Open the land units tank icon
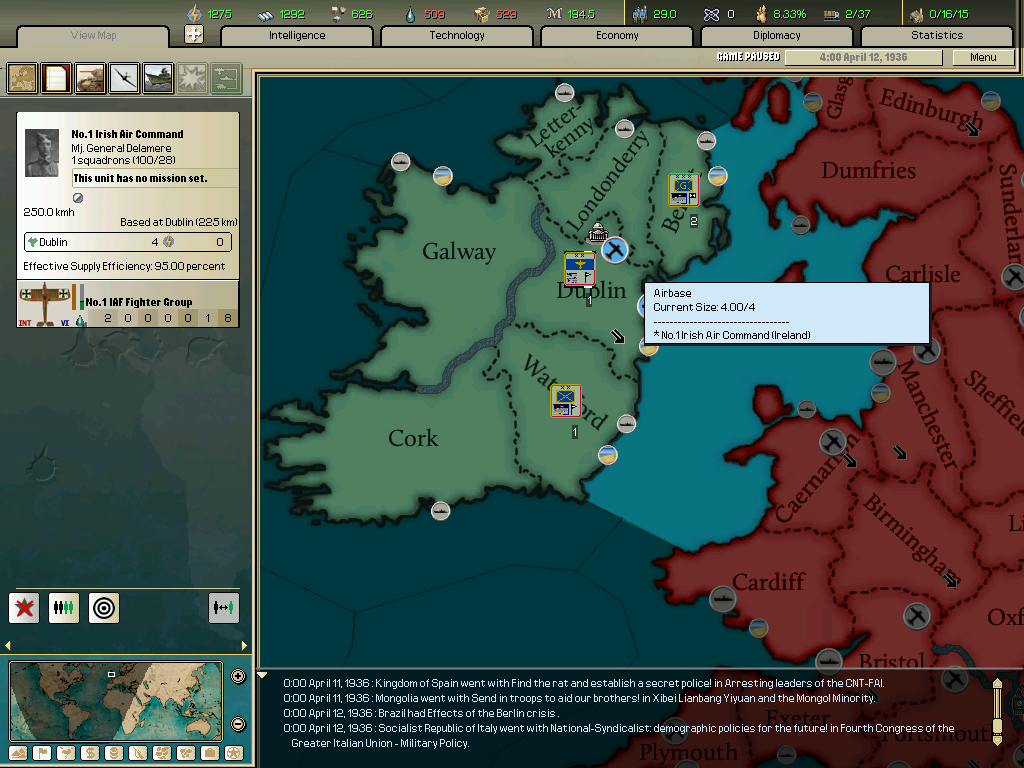 click(90, 78)
